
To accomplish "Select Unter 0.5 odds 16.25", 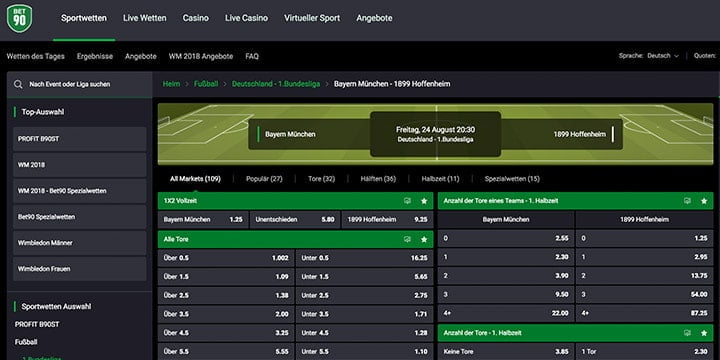I will [364, 258].
